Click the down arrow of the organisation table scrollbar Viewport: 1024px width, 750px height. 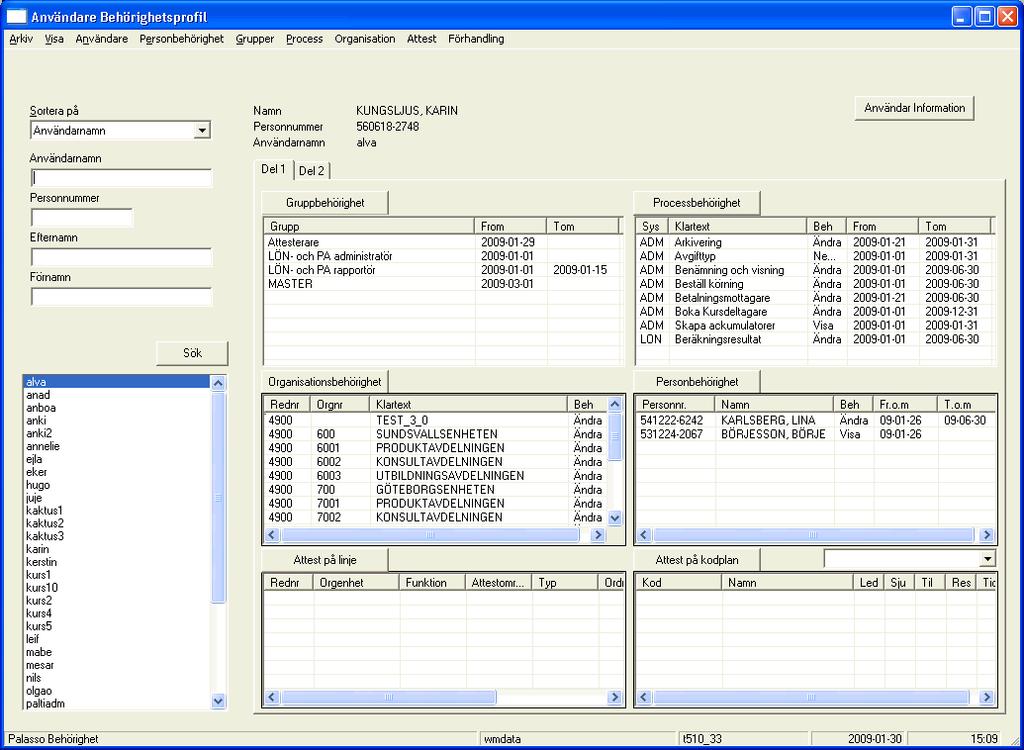[x=615, y=518]
